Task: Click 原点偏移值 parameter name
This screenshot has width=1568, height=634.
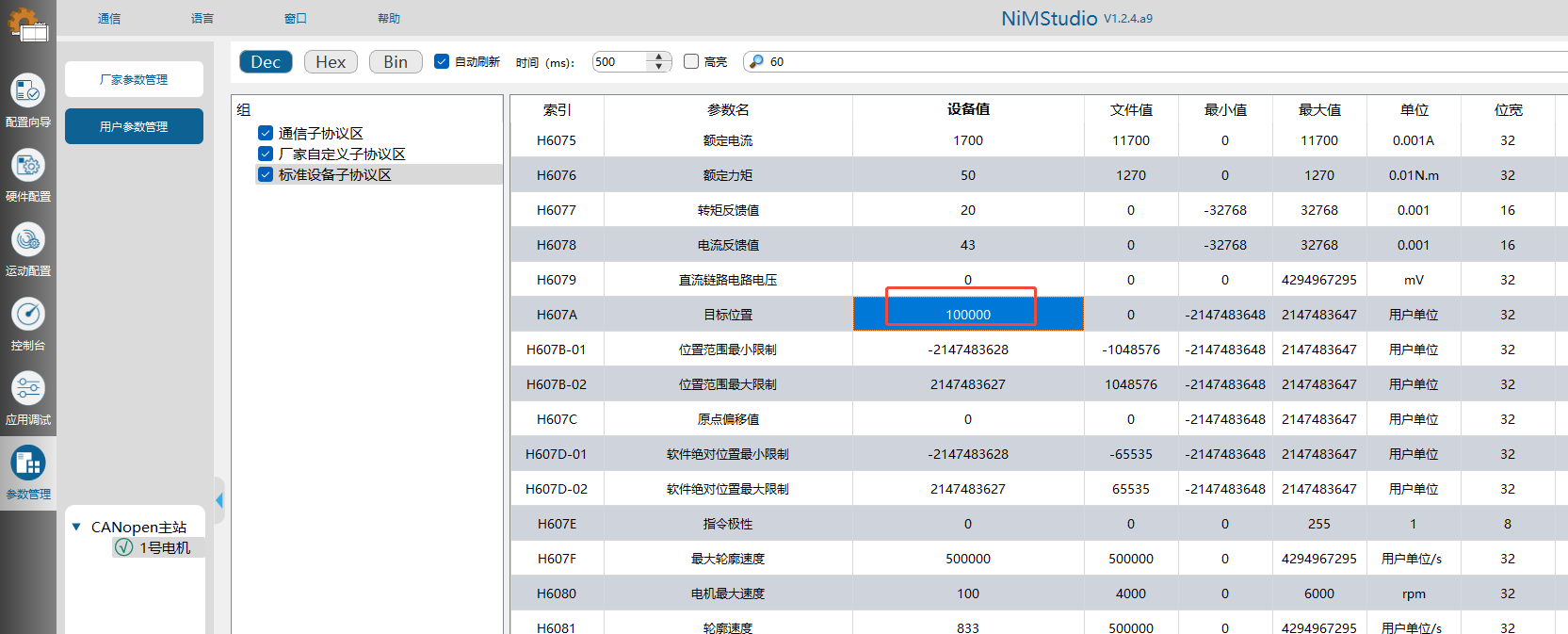Action: [x=728, y=419]
